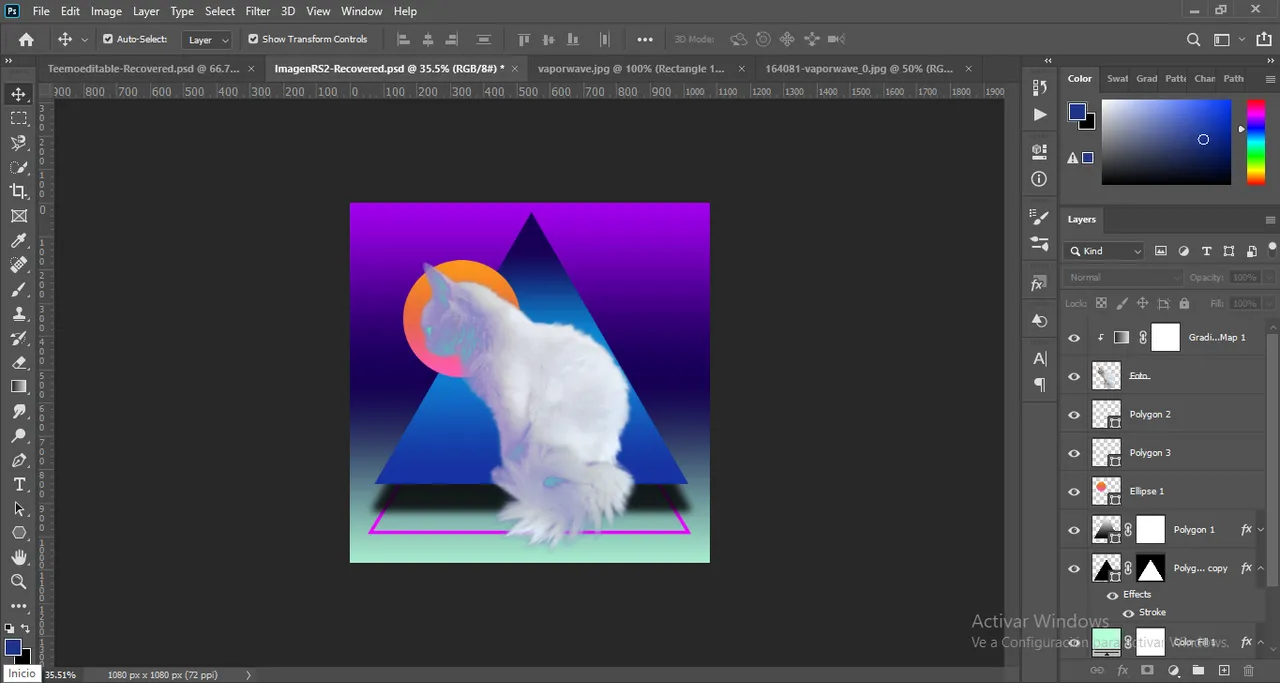The height and width of the screenshot is (683, 1280).
Task: Open the Character panel icon
Action: [x=1040, y=358]
